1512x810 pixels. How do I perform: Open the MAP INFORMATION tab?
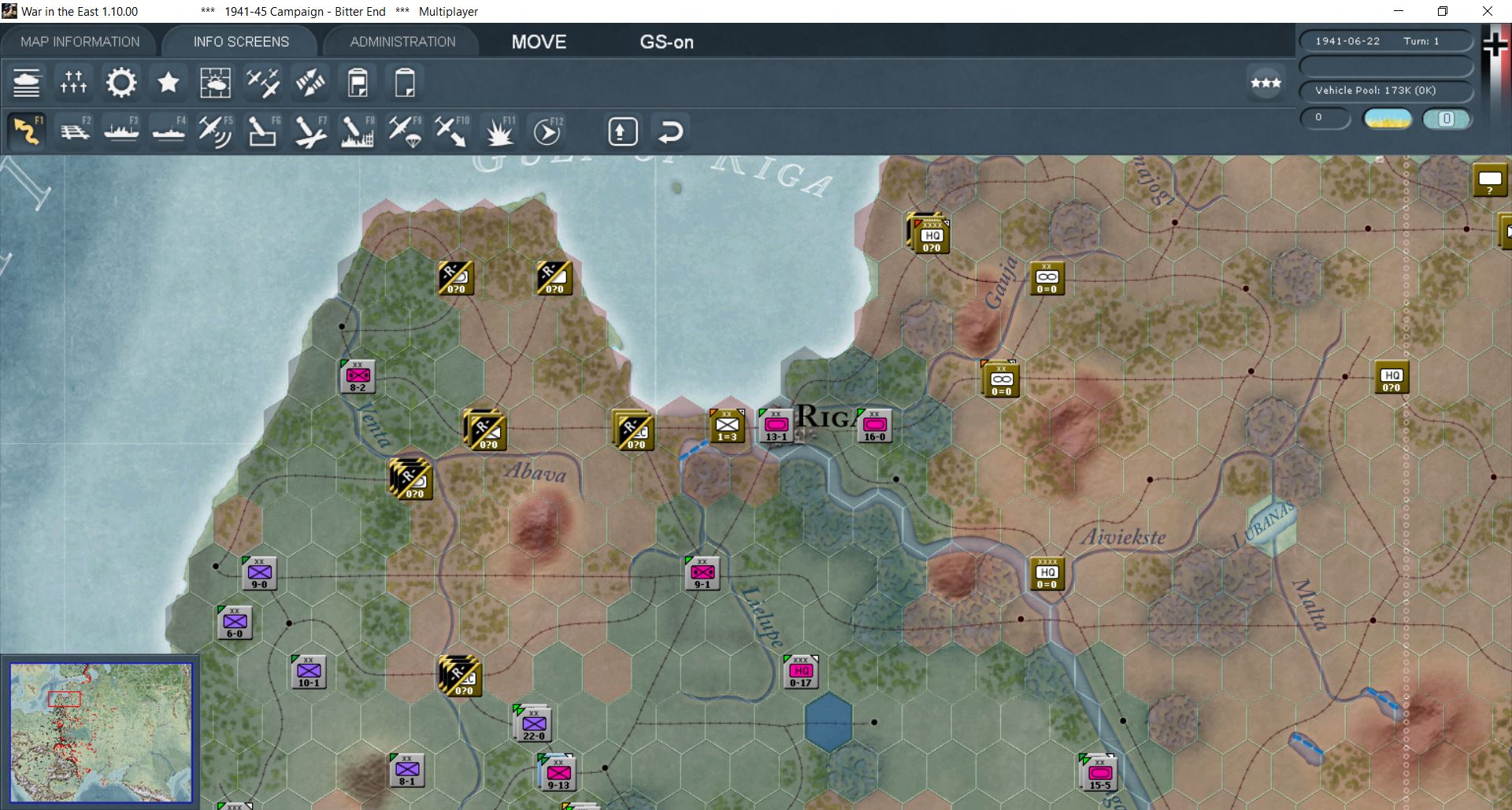point(80,42)
